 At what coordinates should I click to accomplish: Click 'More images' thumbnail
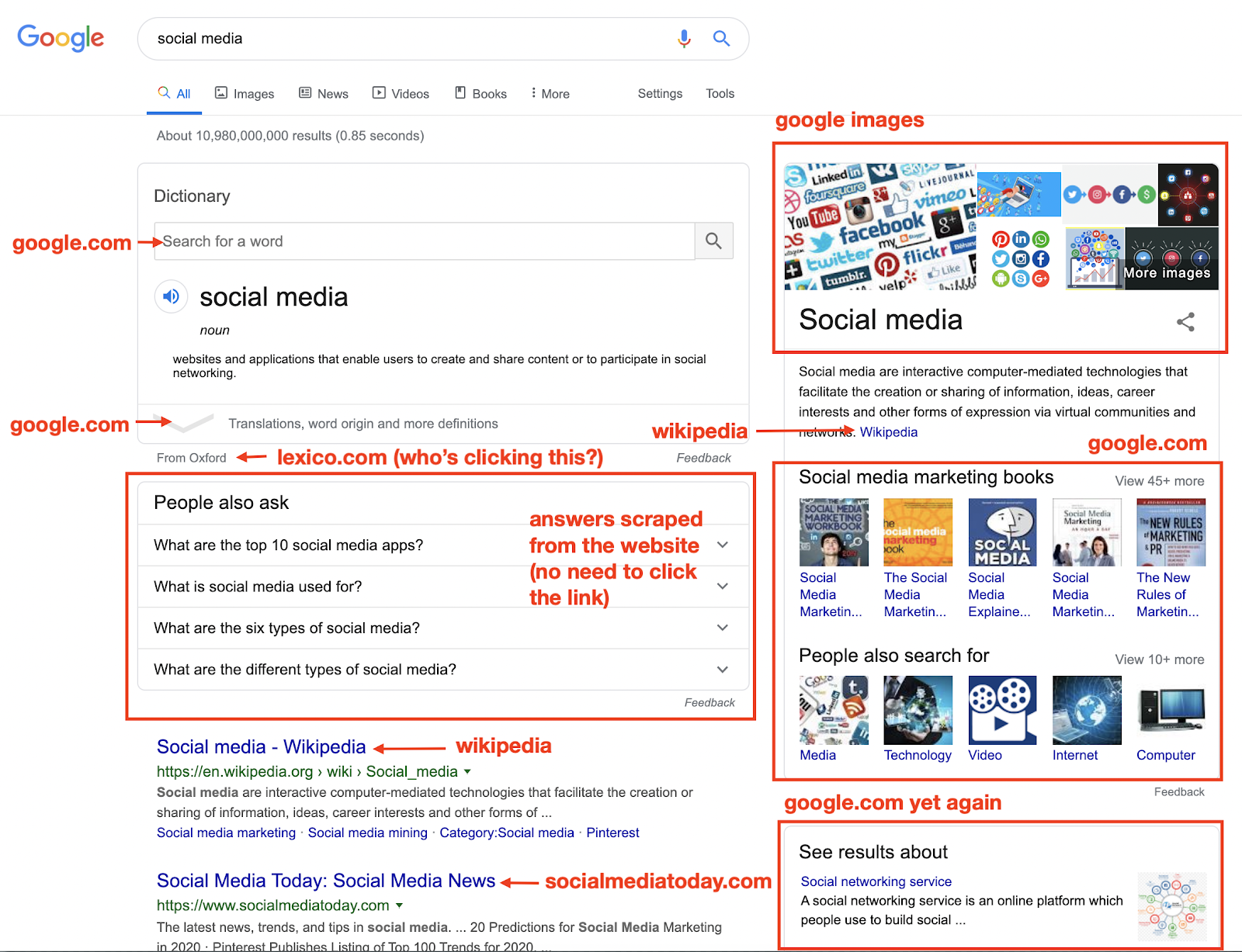click(1171, 259)
